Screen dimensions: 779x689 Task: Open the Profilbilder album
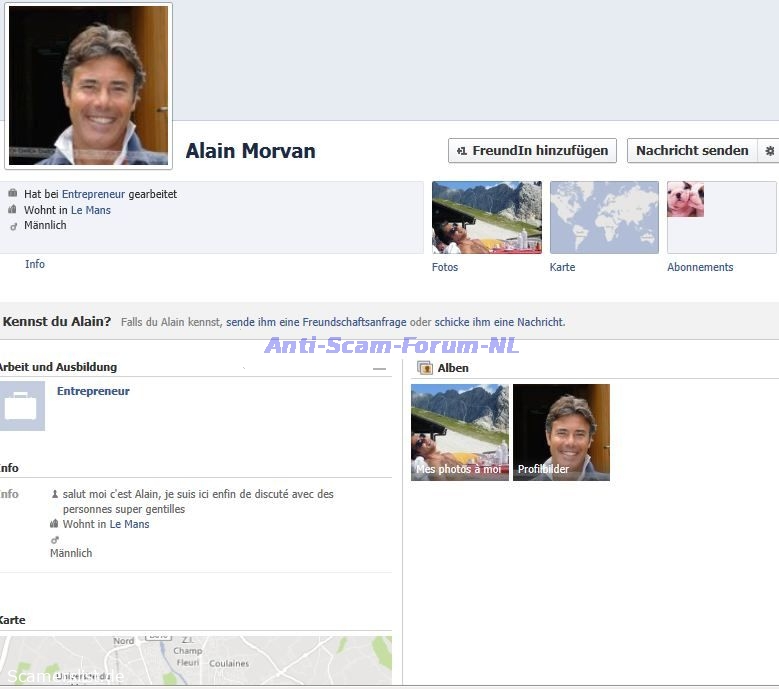coord(561,432)
